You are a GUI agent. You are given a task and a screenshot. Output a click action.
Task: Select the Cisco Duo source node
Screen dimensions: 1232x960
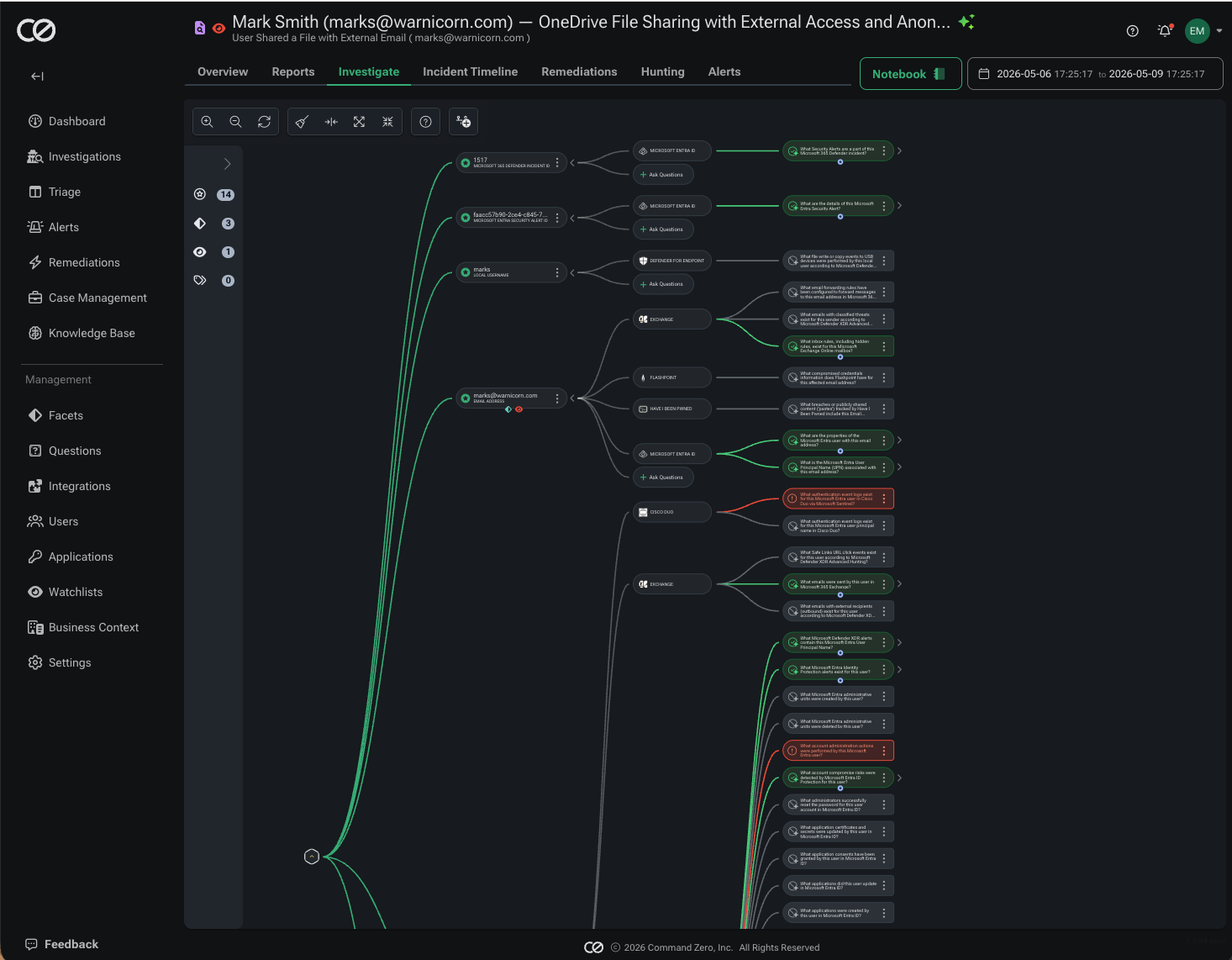click(x=672, y=512)
